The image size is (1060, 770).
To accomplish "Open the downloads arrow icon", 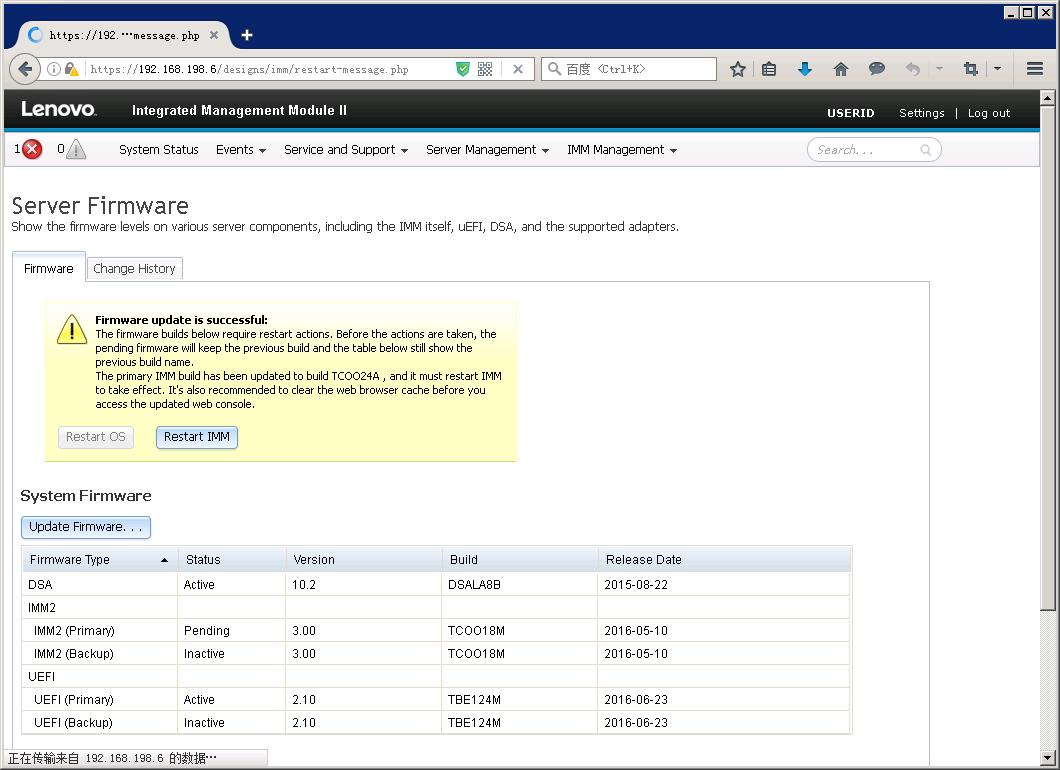I will tap(804, 69).
